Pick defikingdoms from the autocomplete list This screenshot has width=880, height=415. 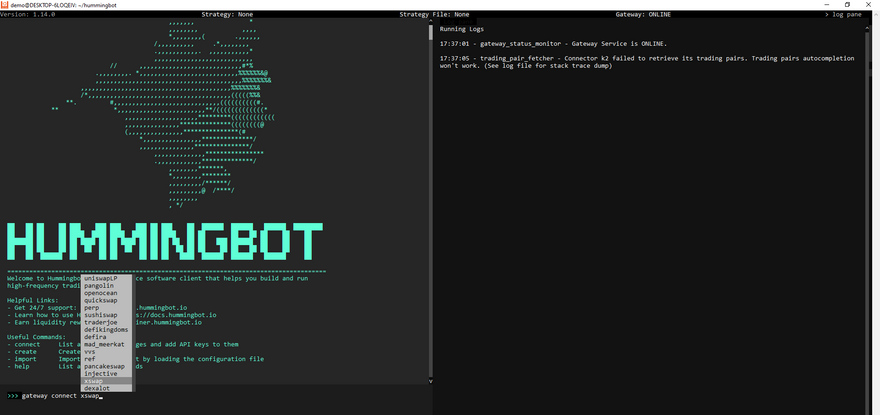point(105,329)
